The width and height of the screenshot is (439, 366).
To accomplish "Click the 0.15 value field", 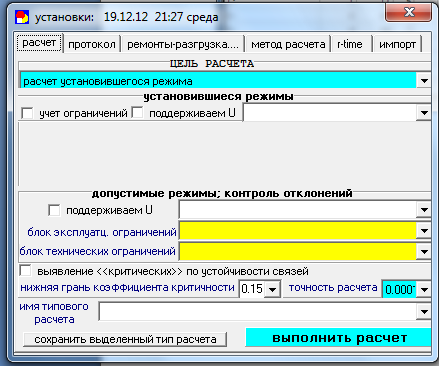I will [x=253, y=289].
